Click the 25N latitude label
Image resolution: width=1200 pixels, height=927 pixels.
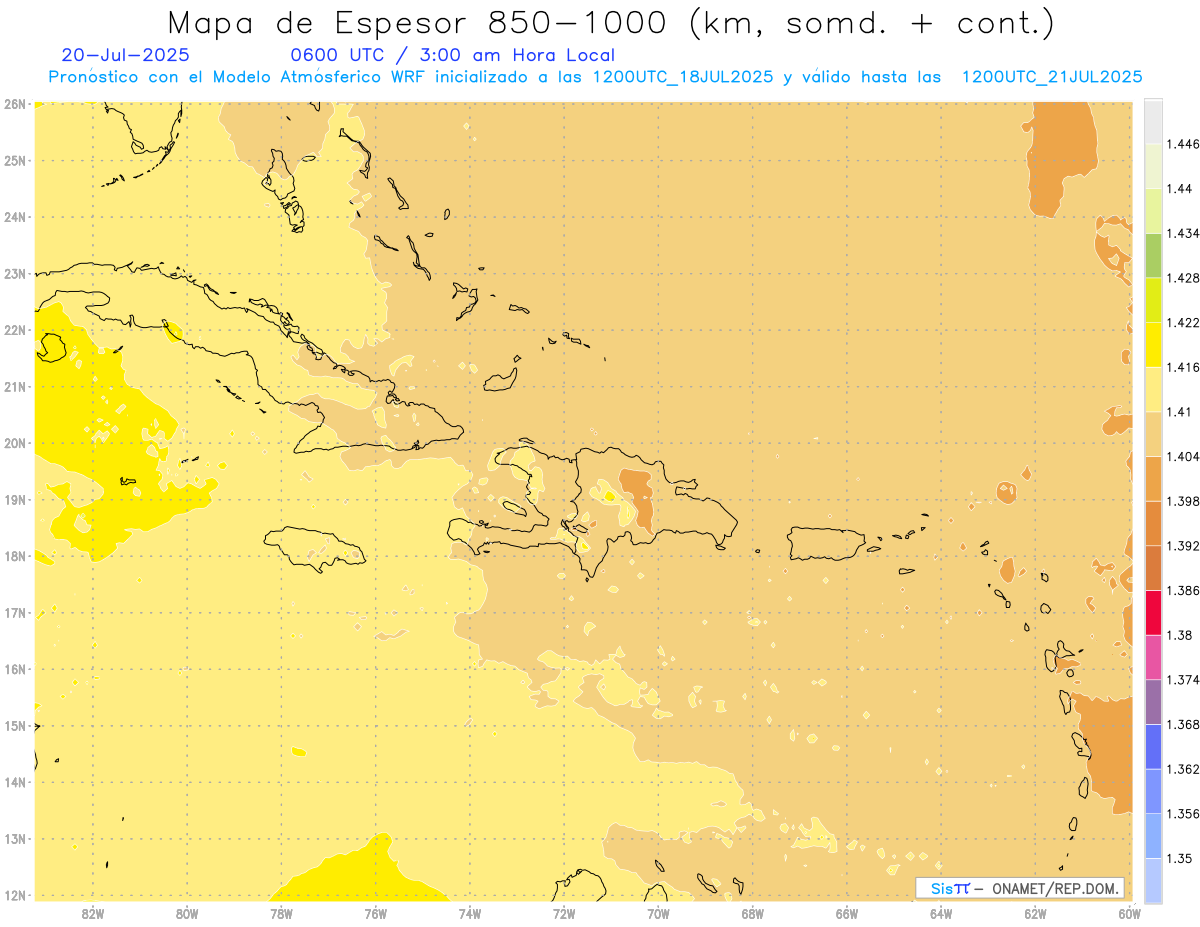(15, 160)
